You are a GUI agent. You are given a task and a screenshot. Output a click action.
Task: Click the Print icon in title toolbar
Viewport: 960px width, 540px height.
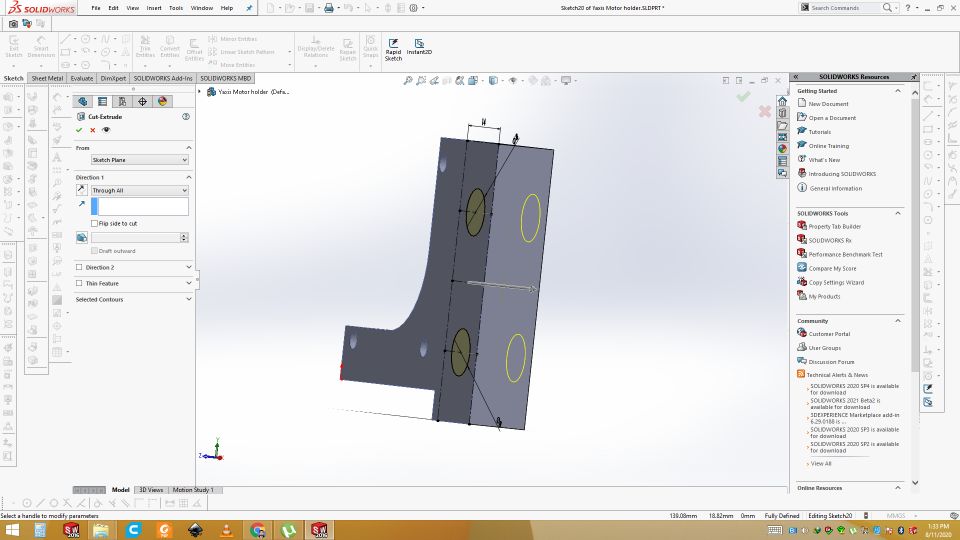[x=329, y=8]
